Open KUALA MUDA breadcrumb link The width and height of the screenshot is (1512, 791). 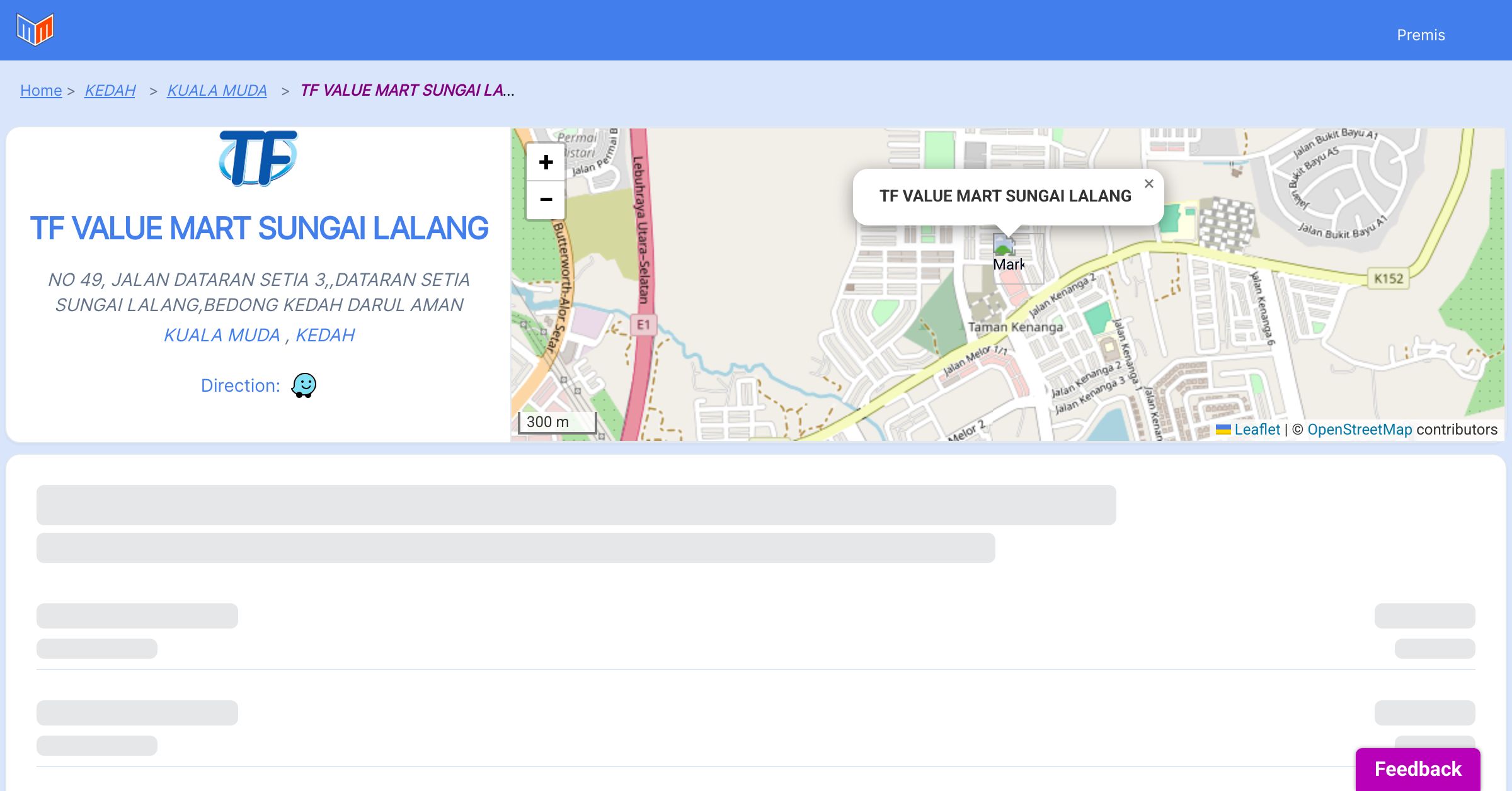coord(217,91)
